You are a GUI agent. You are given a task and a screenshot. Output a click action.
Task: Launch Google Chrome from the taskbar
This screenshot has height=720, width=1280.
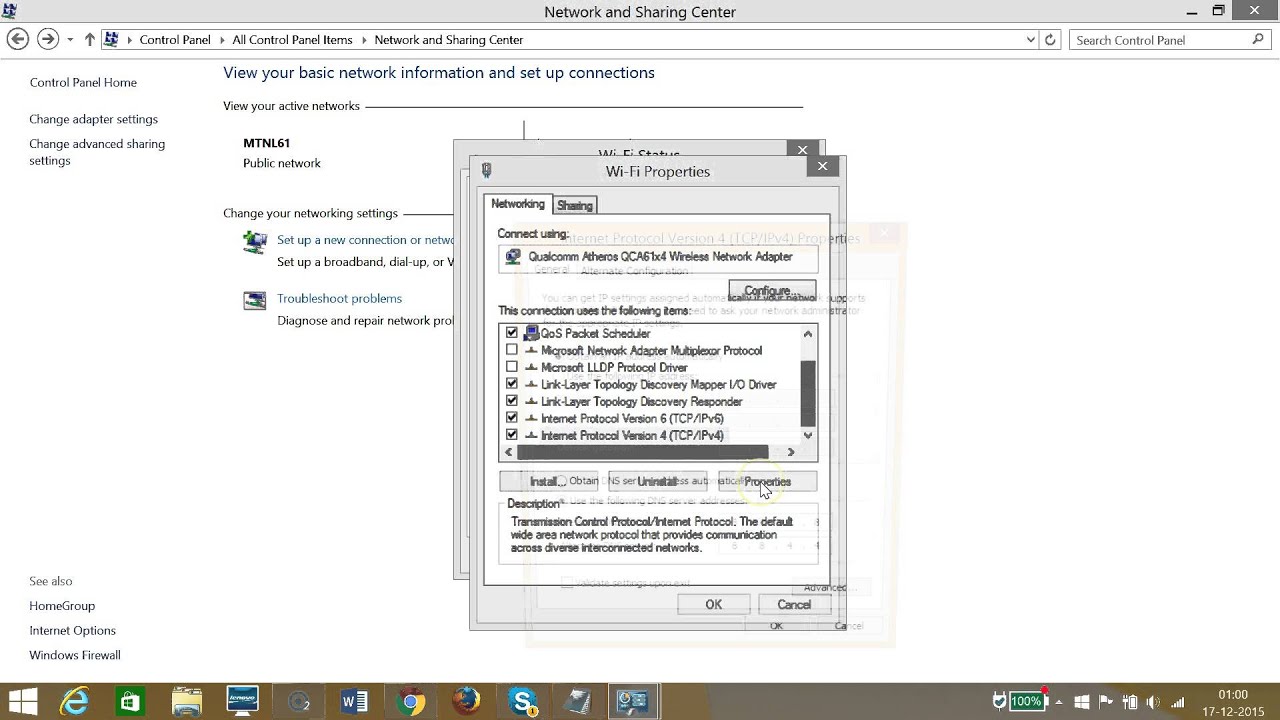click(410, 702)
